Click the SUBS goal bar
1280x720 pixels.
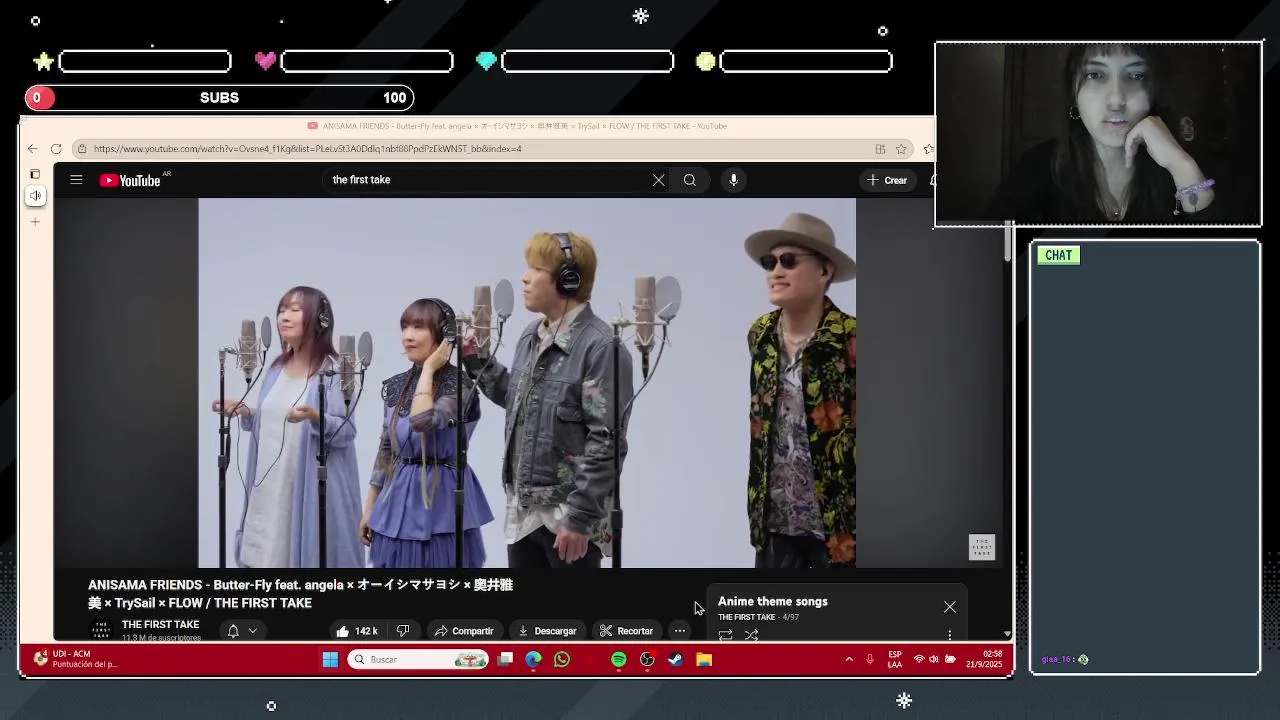(x=219, y=98)
